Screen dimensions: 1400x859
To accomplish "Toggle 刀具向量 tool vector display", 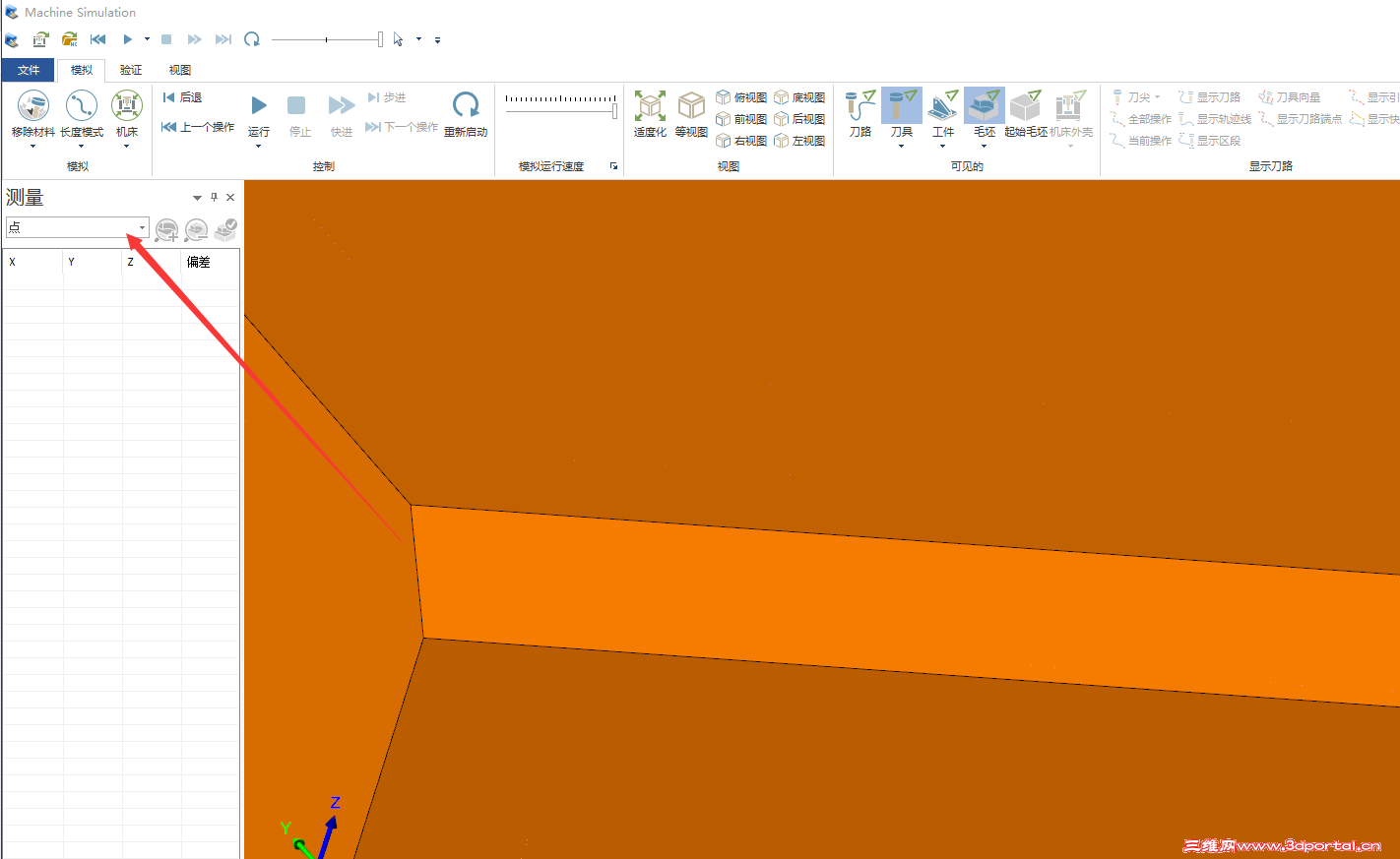I will pos(1290,97).
